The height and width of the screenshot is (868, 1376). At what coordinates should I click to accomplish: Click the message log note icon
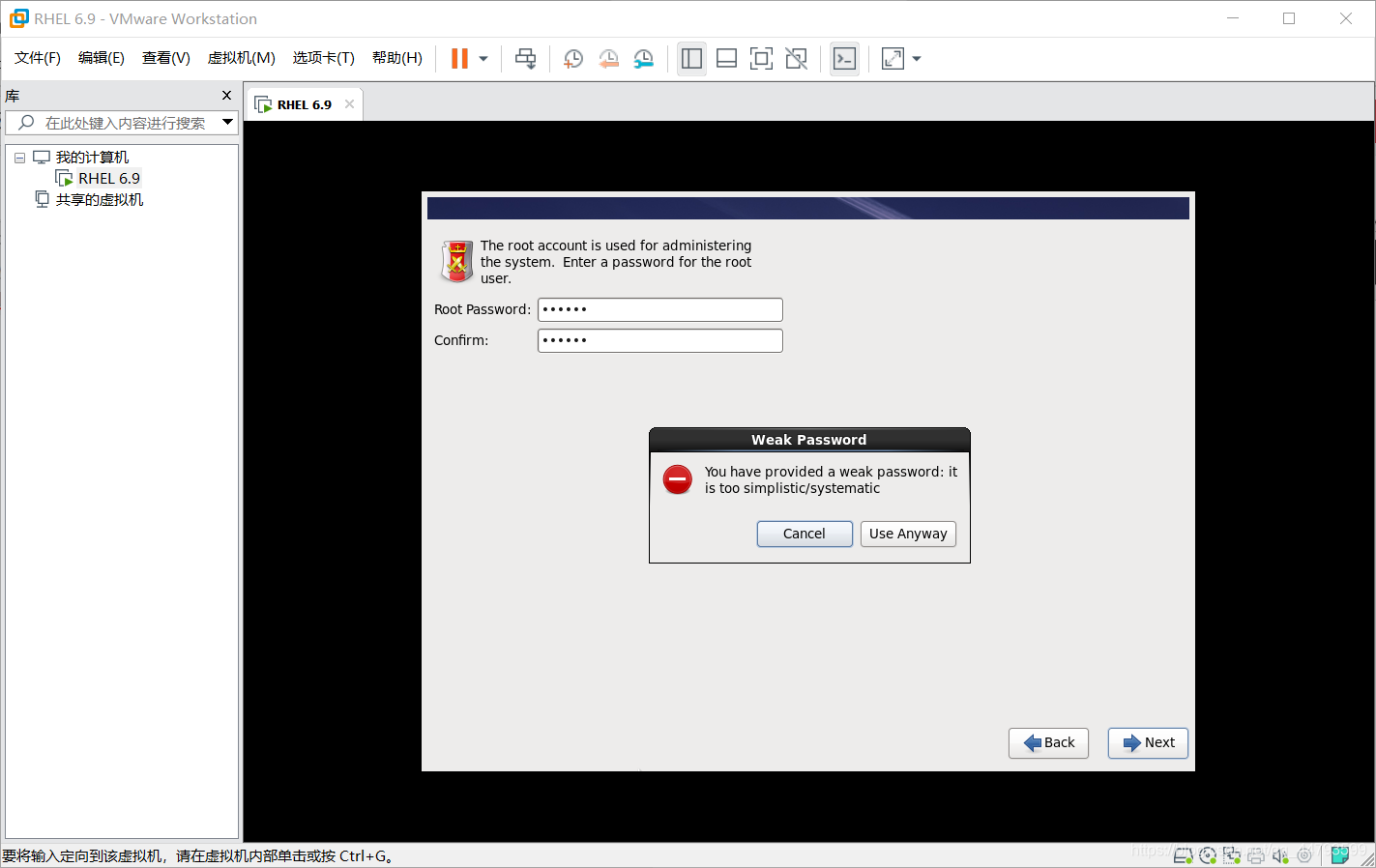point(1339,855)
